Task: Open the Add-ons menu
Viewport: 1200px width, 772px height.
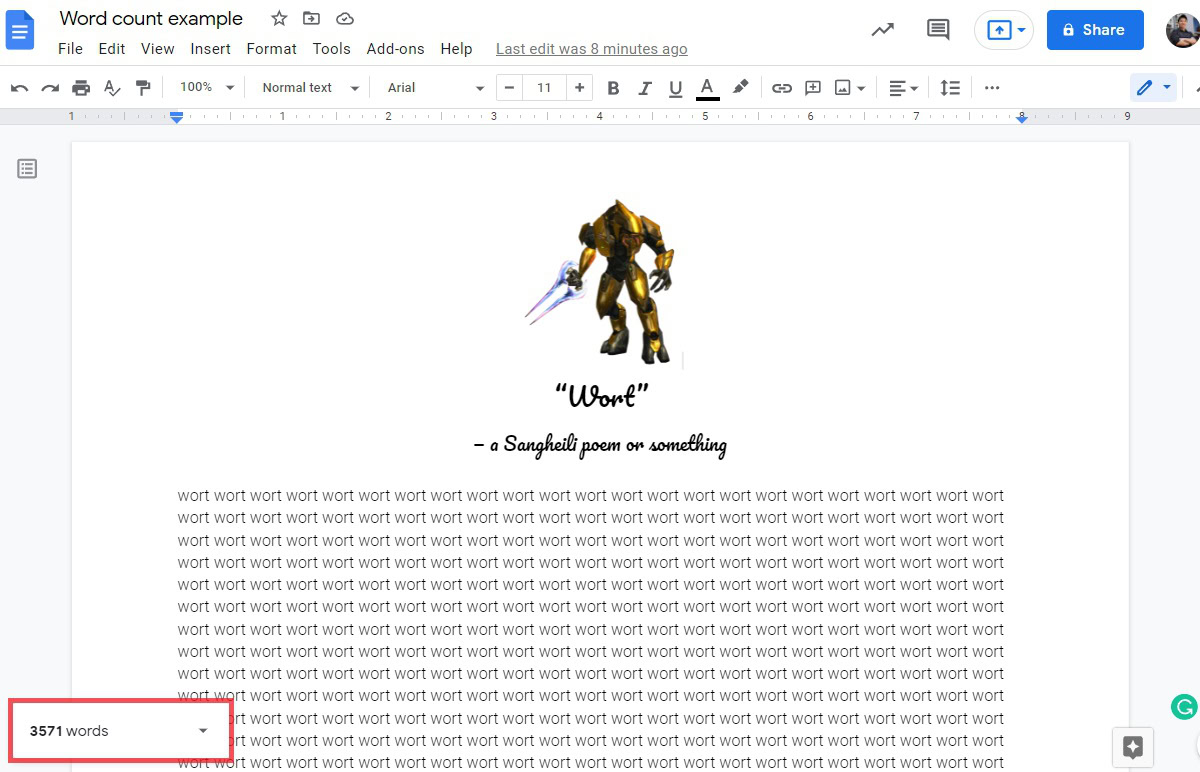Action: point(395,48)
